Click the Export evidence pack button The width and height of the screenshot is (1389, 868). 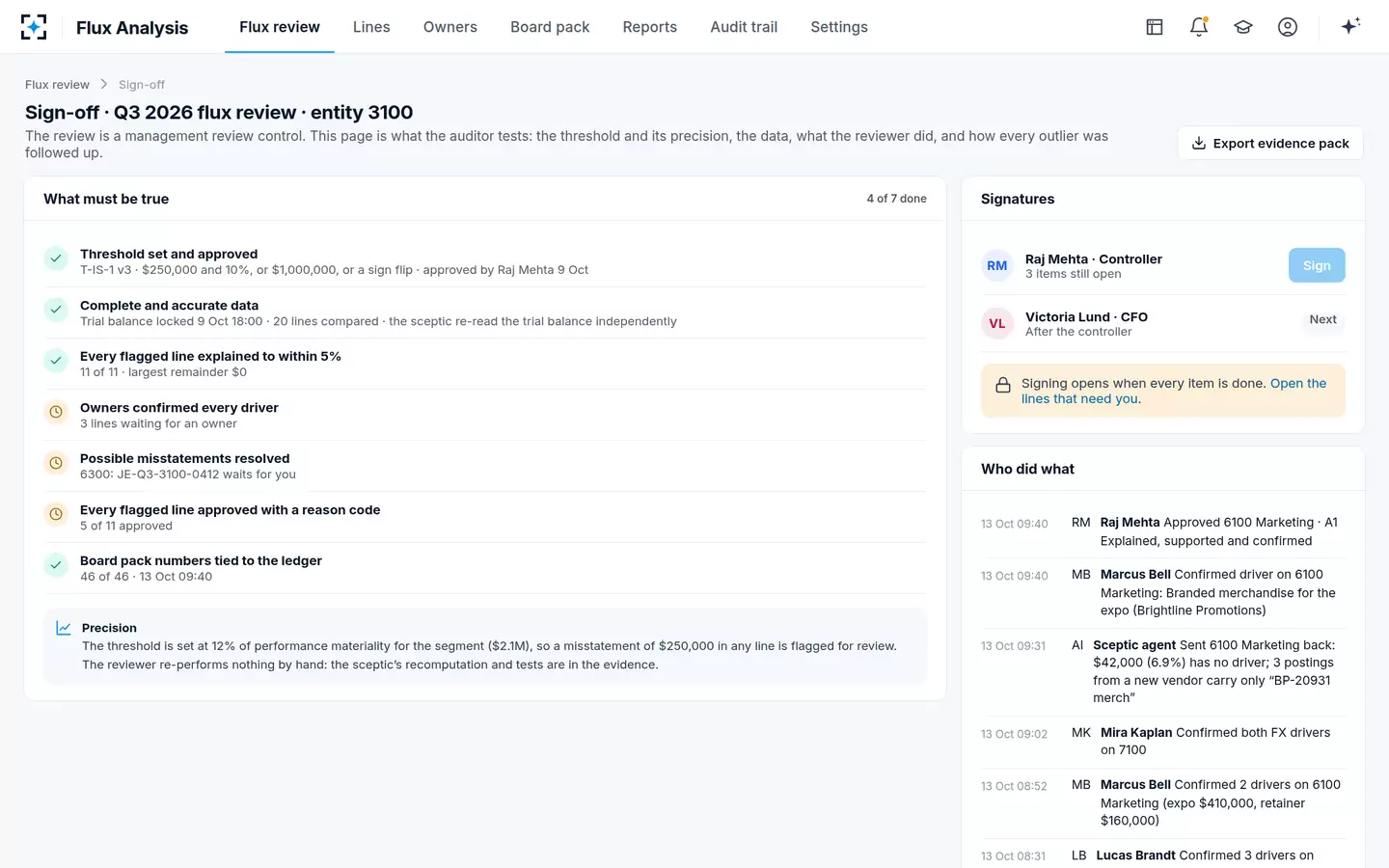tap(1270, 143)
